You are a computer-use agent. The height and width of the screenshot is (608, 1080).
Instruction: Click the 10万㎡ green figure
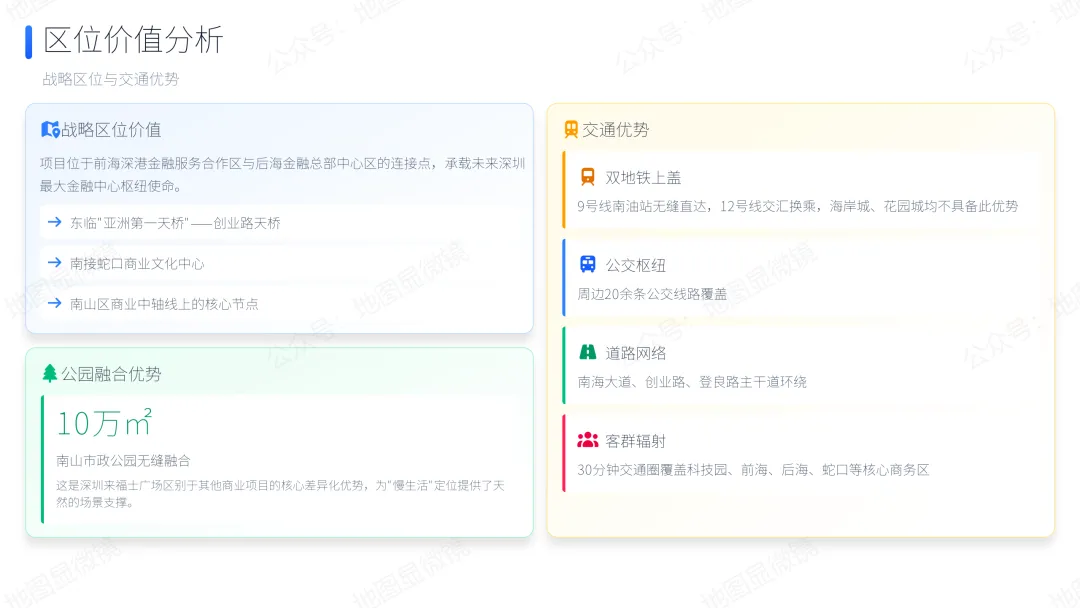coord(104,423)
